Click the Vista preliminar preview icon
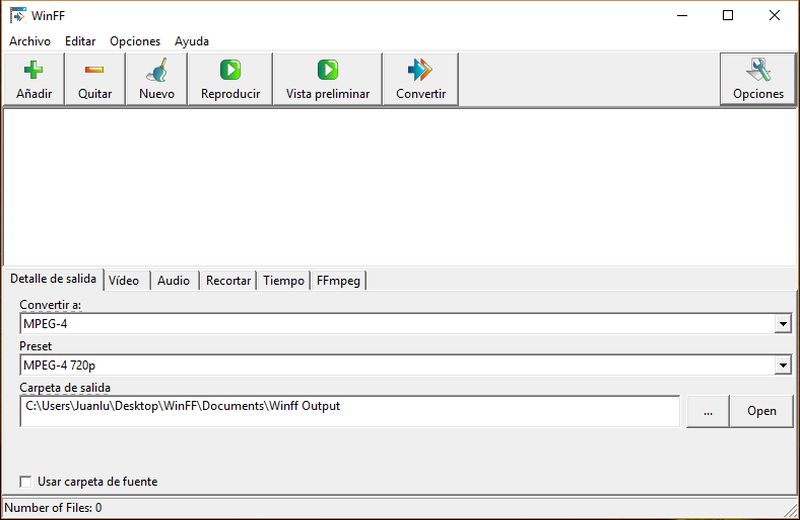The width and height of the screenshot is (800, 520). pyautogui.click(x=328, y=70)
